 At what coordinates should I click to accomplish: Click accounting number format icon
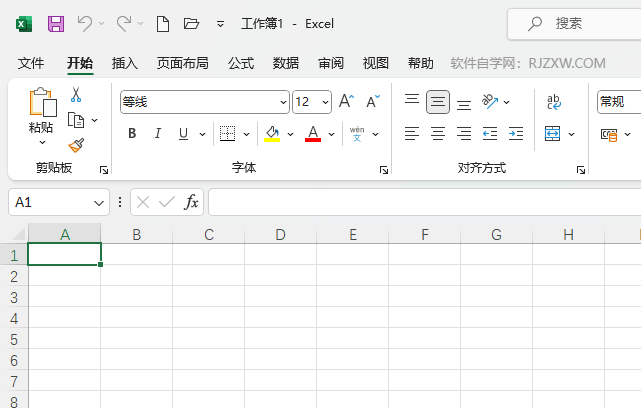(x=609, y=135)
